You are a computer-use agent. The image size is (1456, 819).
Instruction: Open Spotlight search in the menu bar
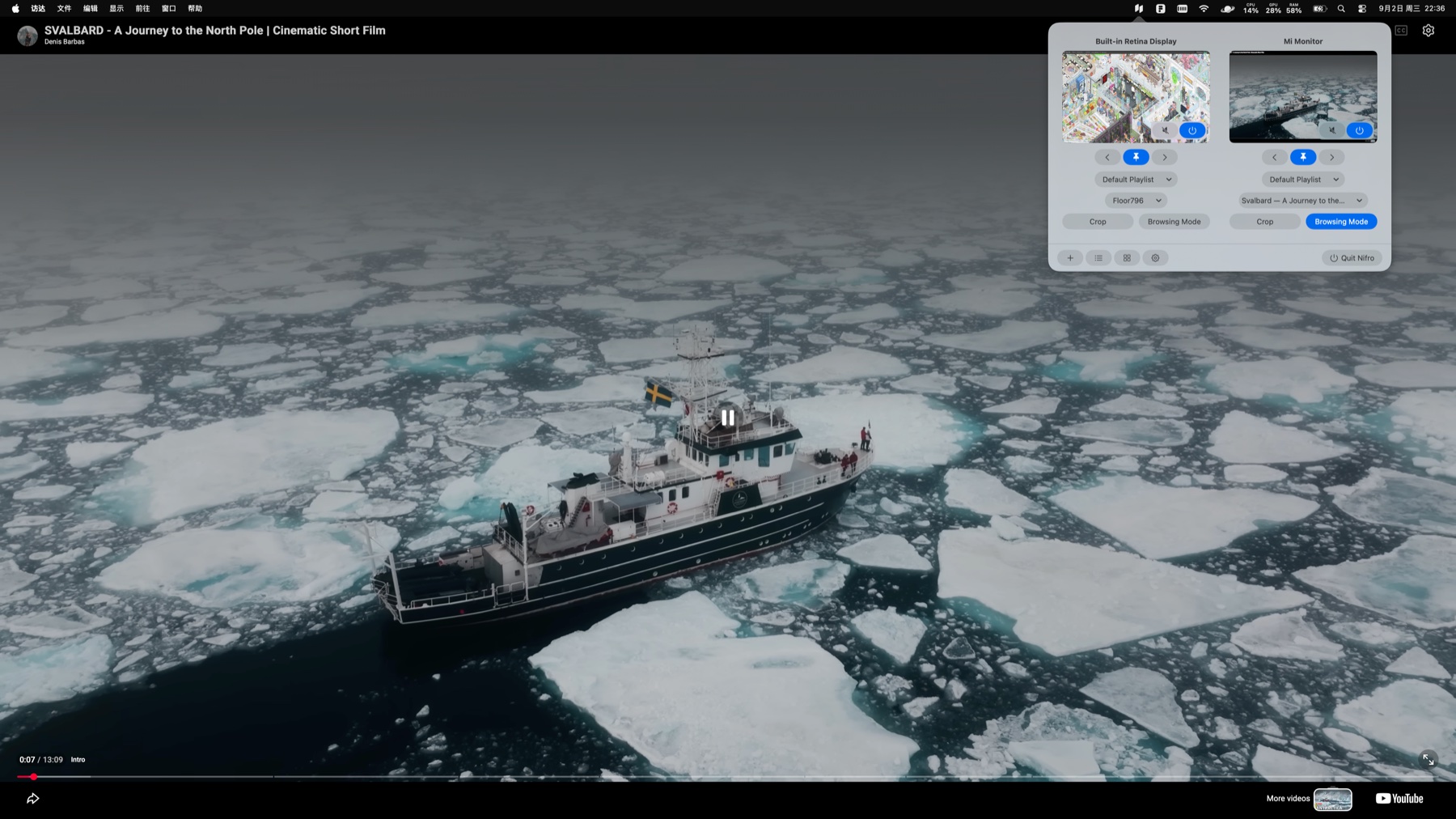tap(1341, 9)
